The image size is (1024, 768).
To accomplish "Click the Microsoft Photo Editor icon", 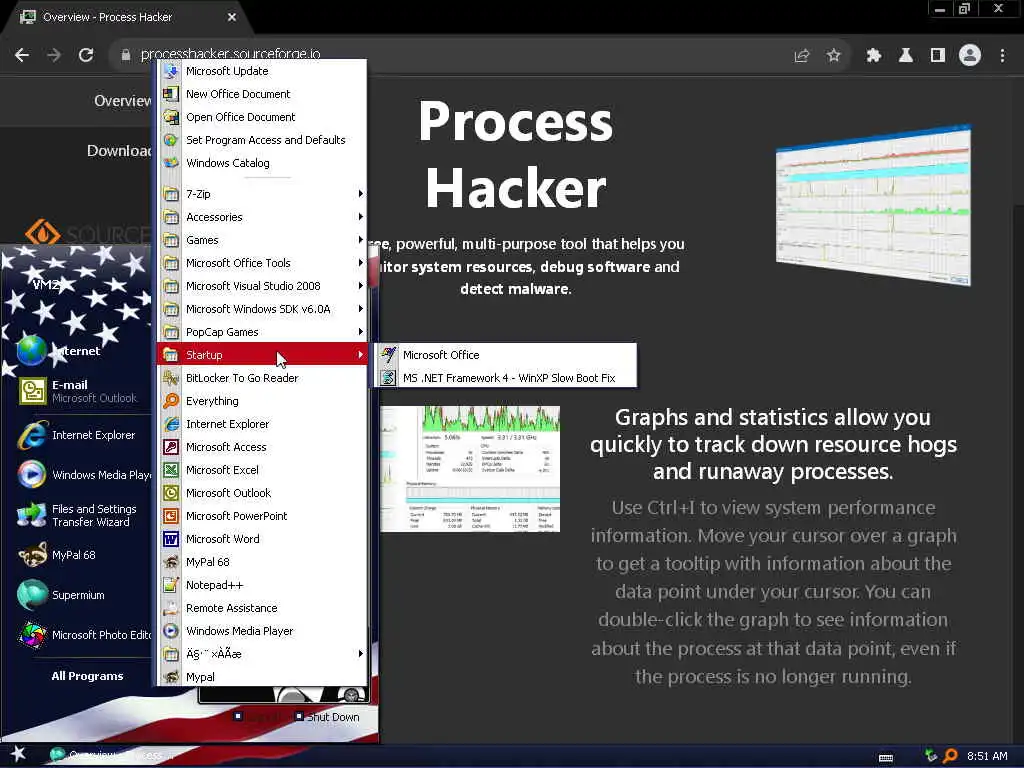I will click(32, 635).
